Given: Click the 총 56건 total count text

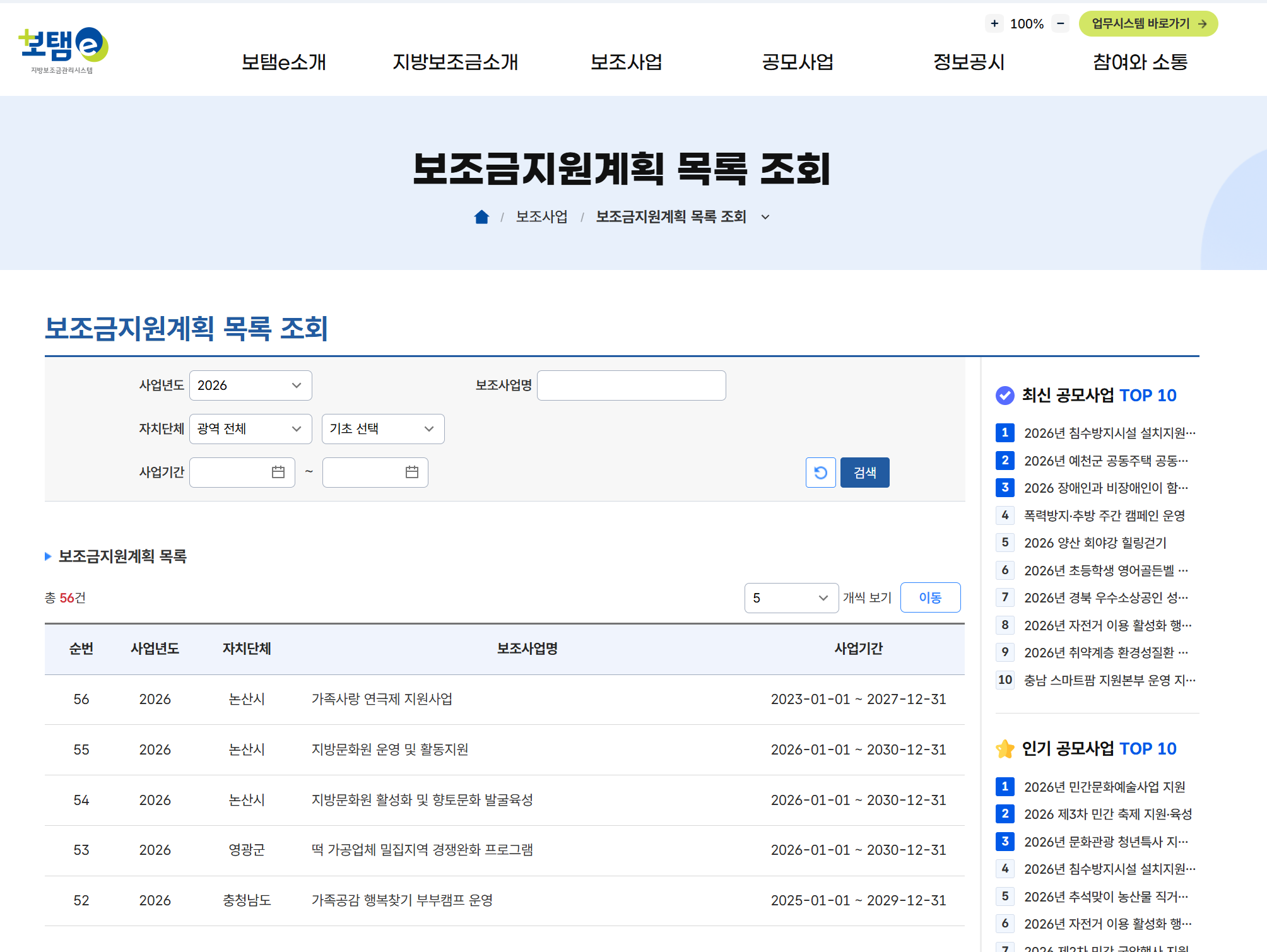Looking at the screenshot, I should click(x=65, y=597).
